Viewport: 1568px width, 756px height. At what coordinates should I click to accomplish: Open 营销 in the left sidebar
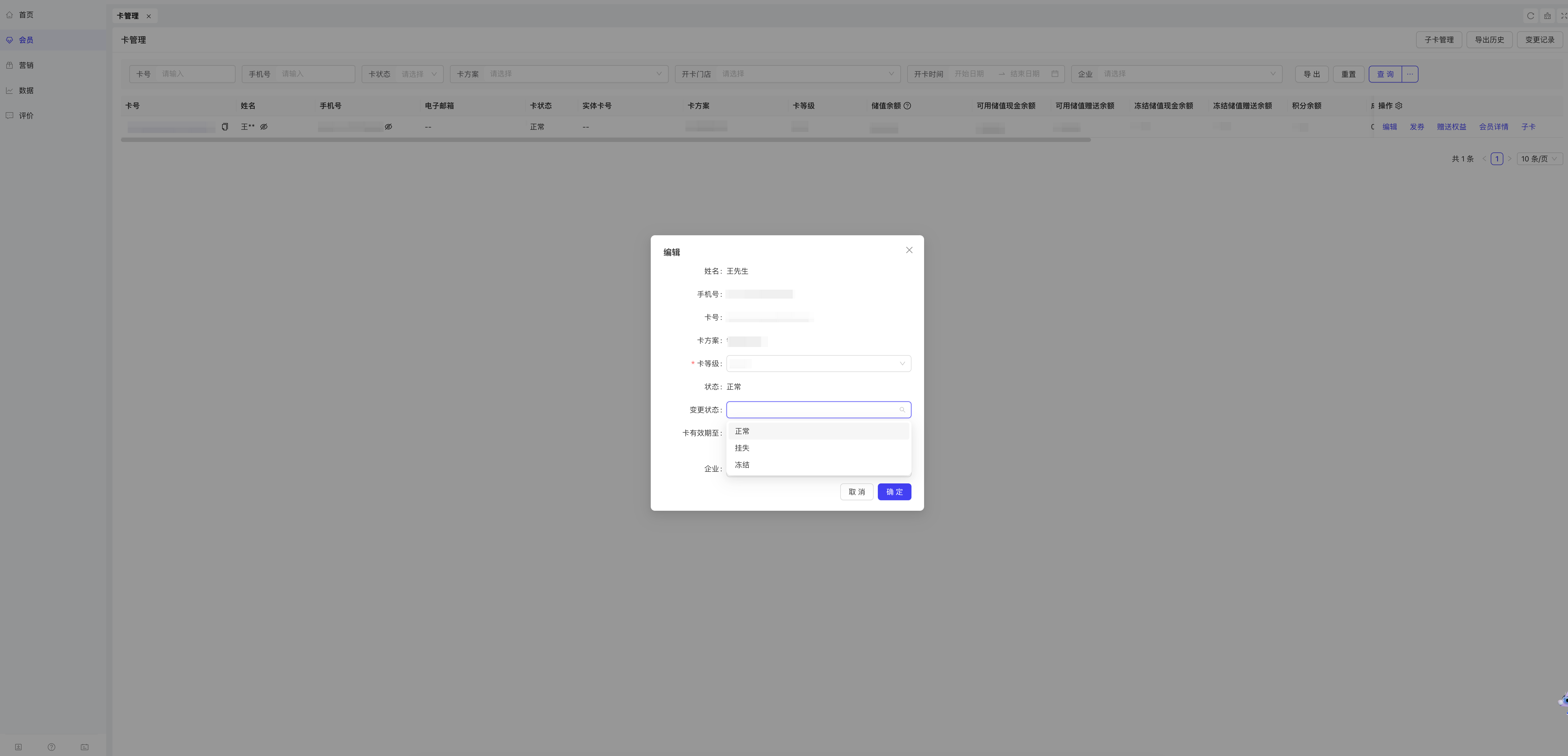click(26, 65)
